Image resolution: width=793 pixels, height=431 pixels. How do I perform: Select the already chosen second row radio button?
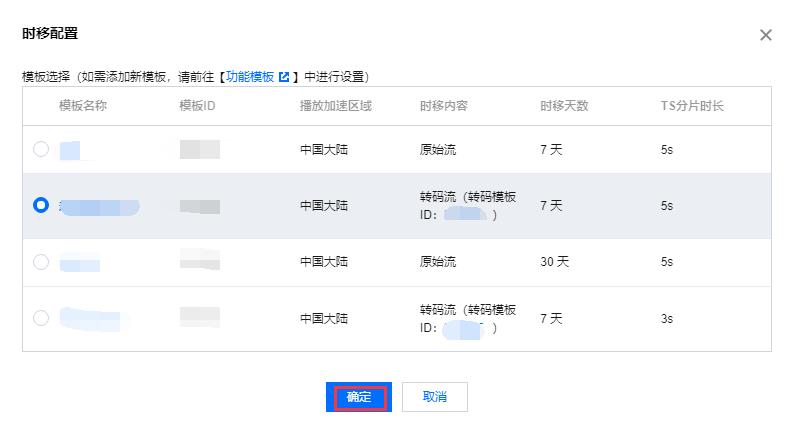41,205
